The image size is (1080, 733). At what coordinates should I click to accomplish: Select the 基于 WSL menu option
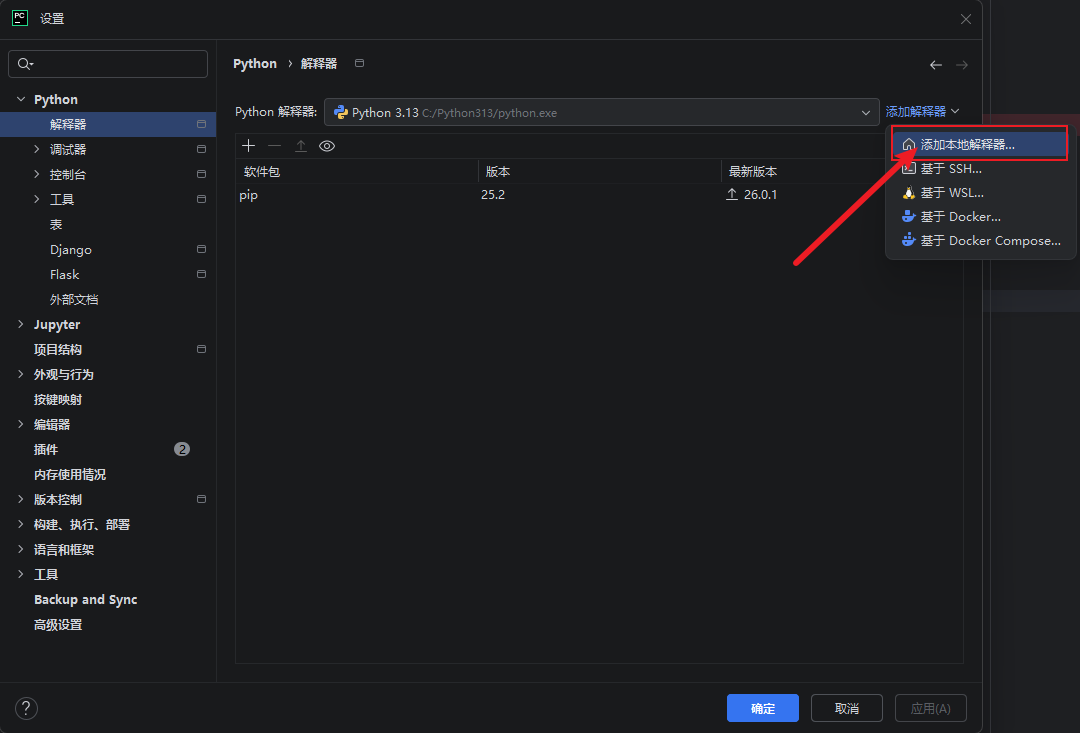[x=951, y=193]
